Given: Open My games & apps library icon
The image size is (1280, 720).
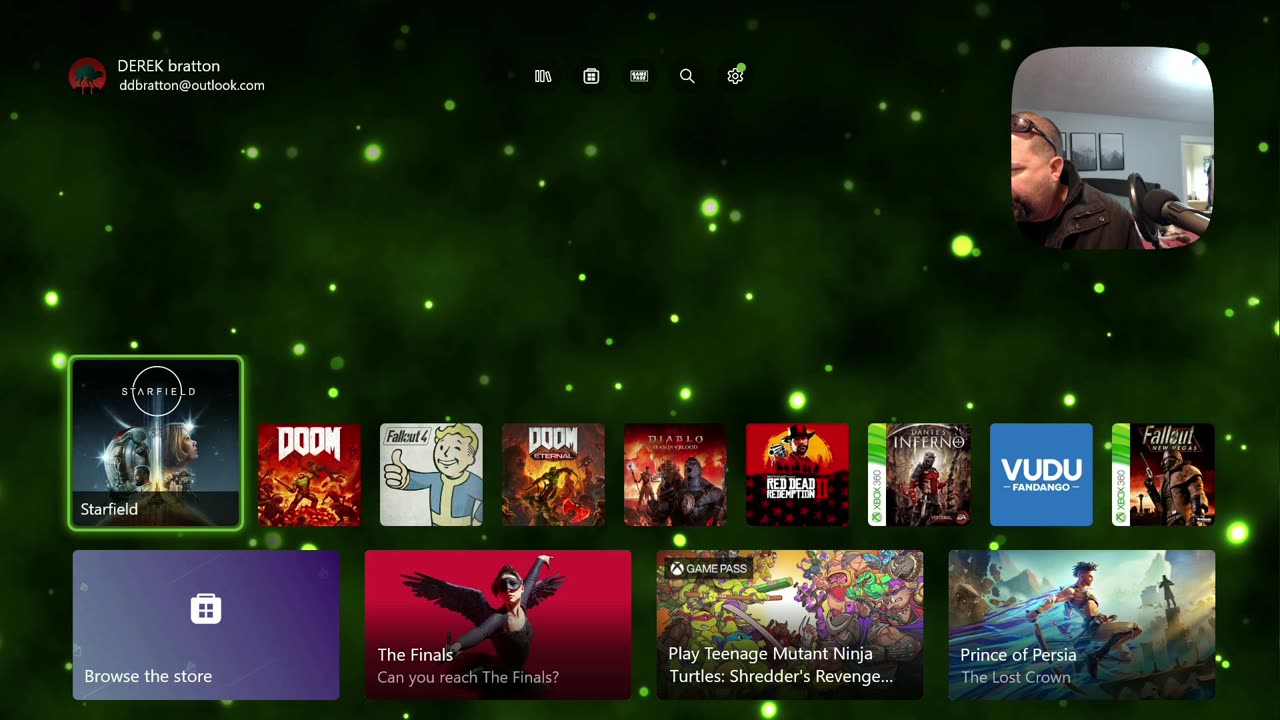Looking at the screenshot, I should tap(543, 76).
